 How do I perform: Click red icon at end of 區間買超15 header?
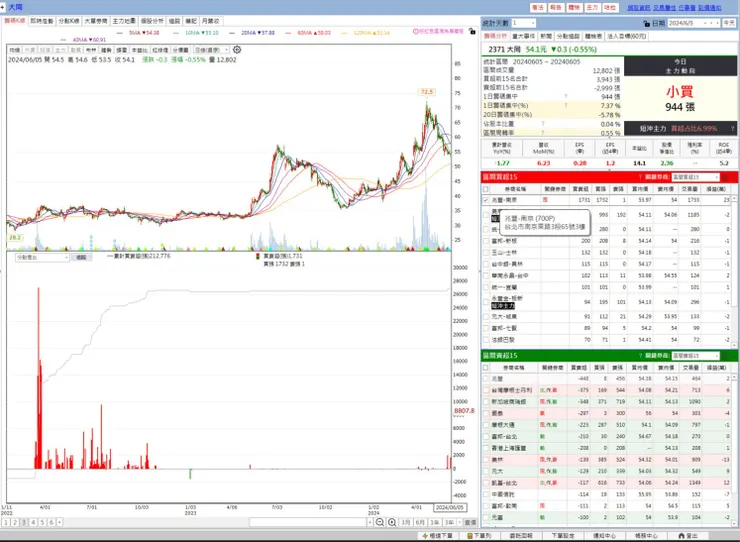point(725,177)
